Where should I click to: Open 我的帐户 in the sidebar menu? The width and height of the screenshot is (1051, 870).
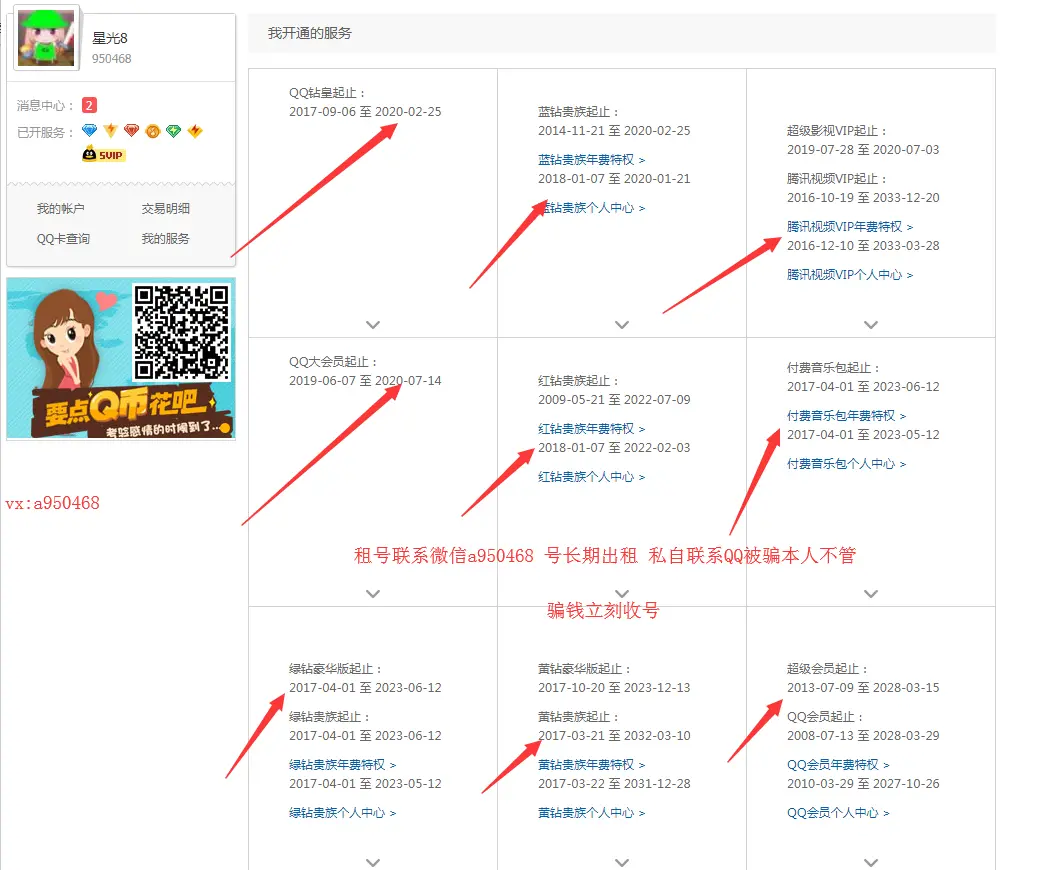click(60, 208)
